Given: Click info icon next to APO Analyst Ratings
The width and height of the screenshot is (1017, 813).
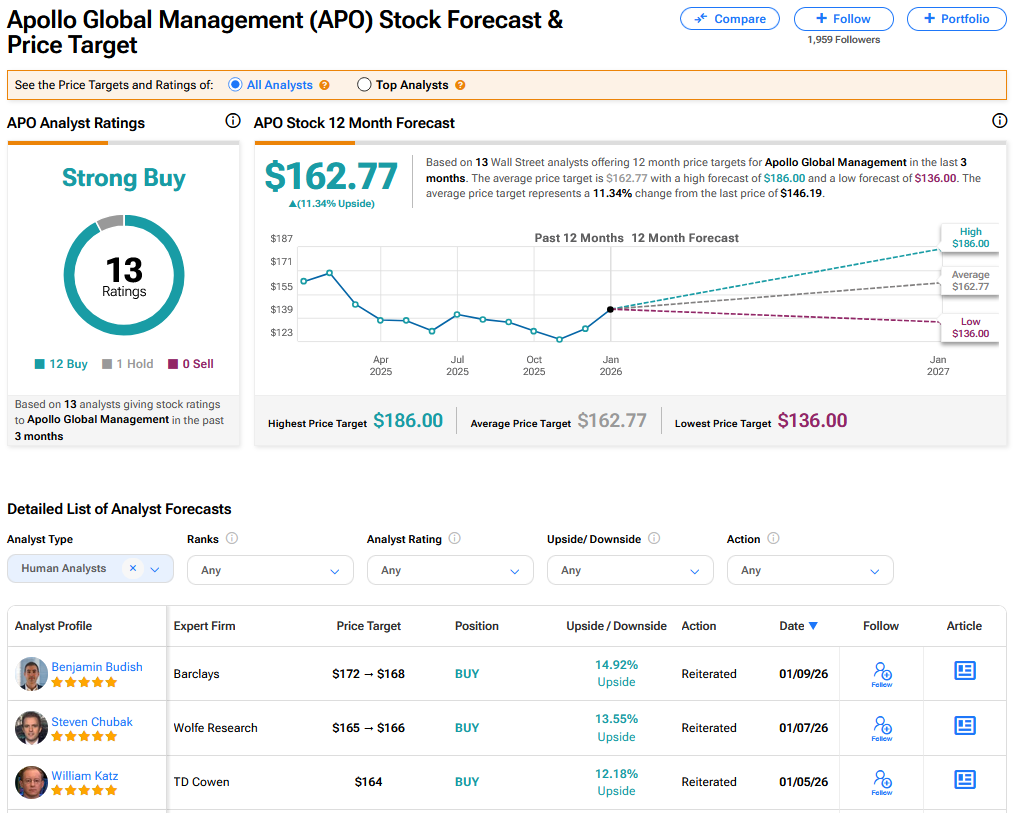Looking at the screenshot, I should [233, 121].
